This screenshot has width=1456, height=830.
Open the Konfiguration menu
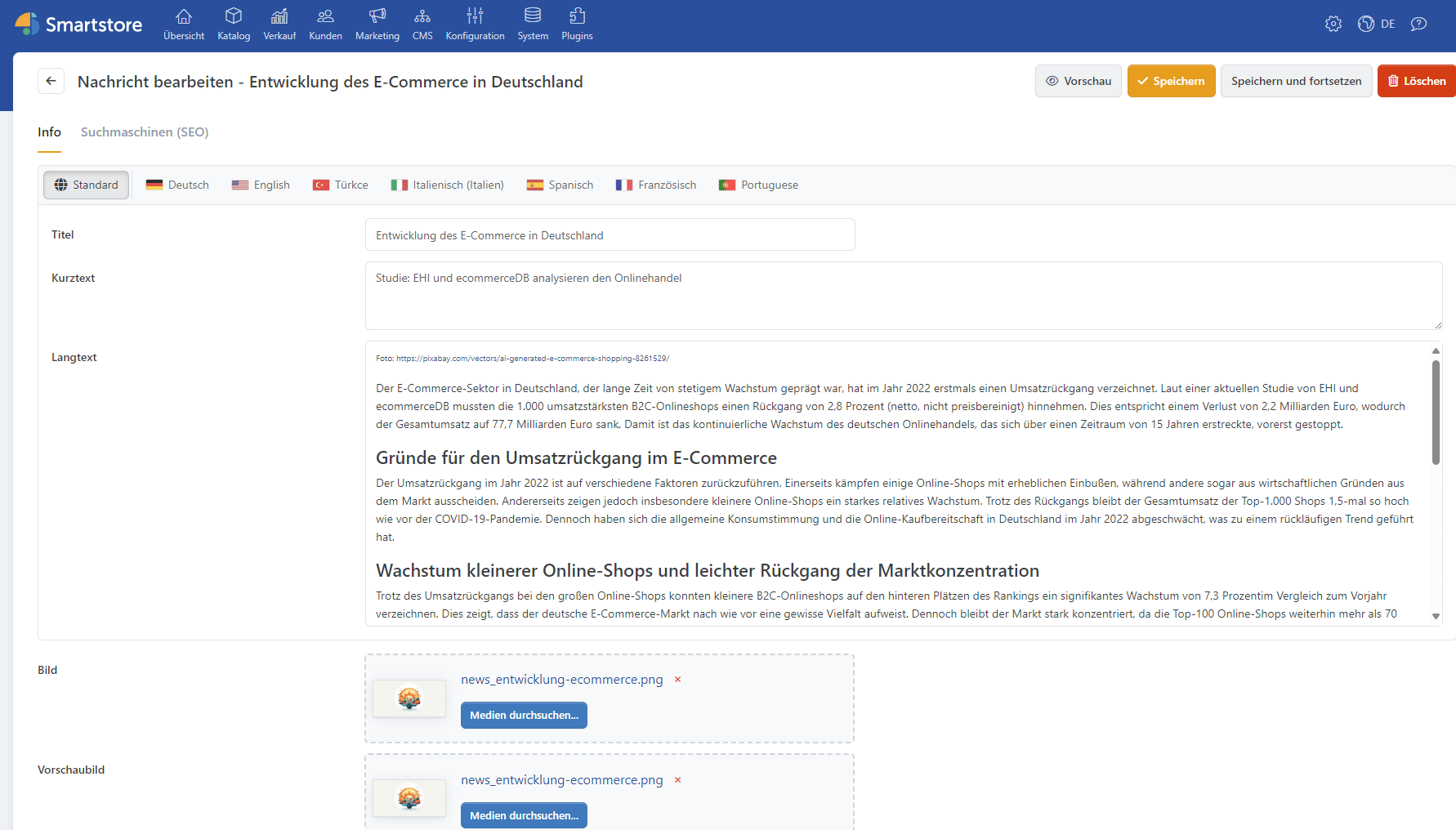pyautogui.click(x=475, y=24)
